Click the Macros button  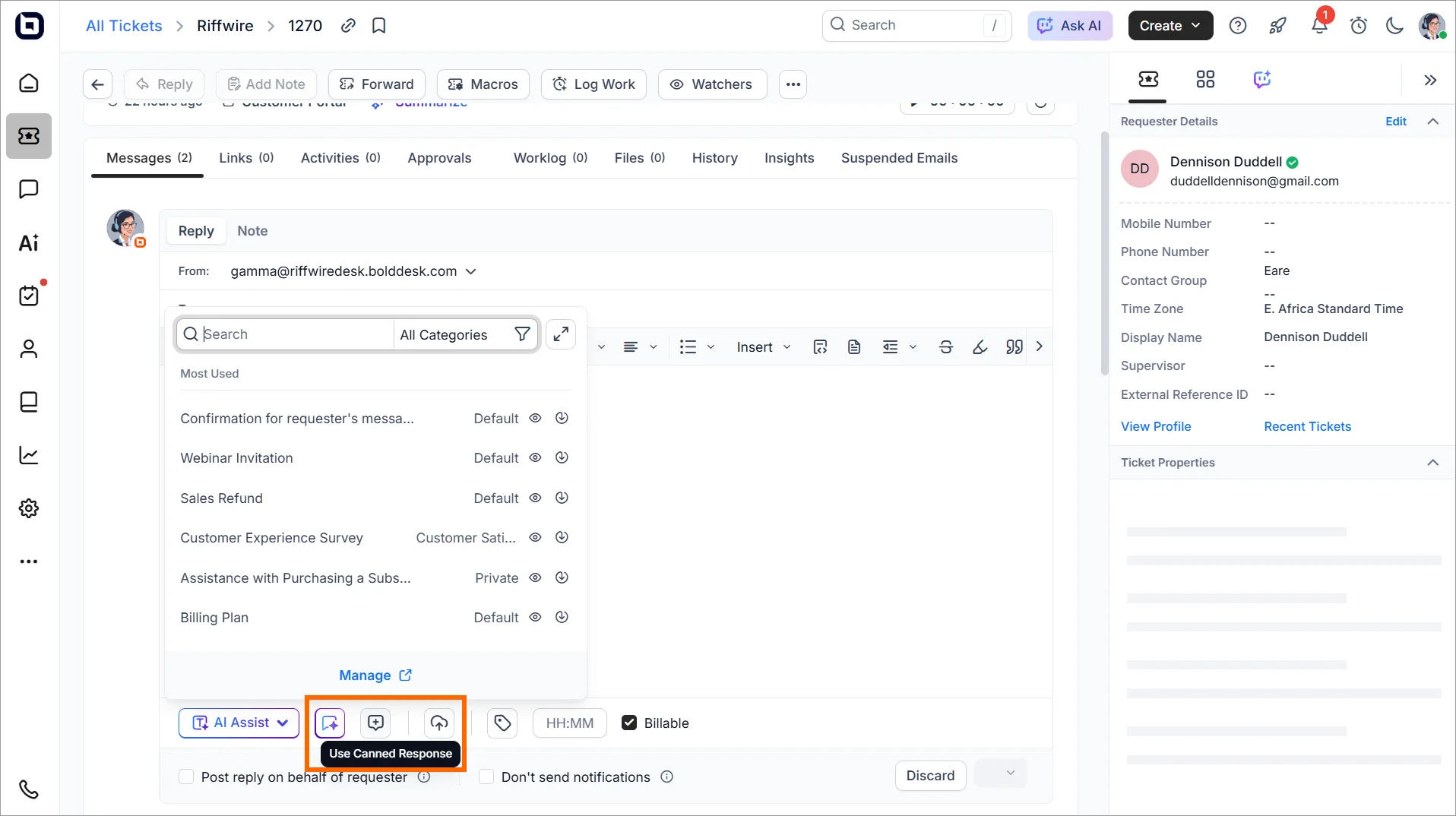point(483,84)
